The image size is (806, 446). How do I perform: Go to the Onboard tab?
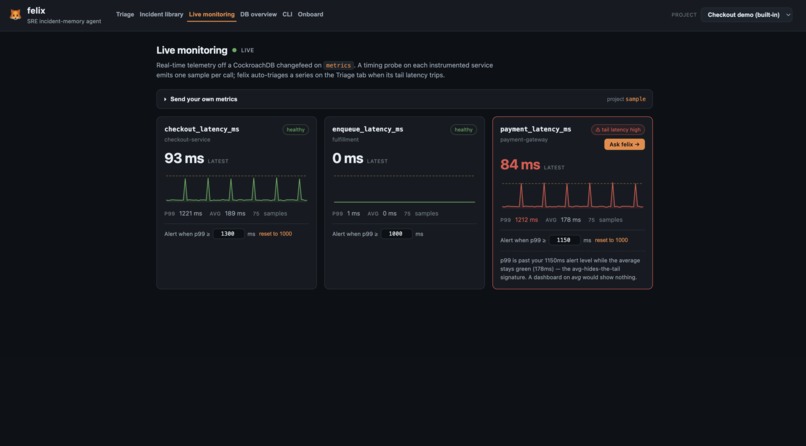pyautogui.click(x=310, y=14)
